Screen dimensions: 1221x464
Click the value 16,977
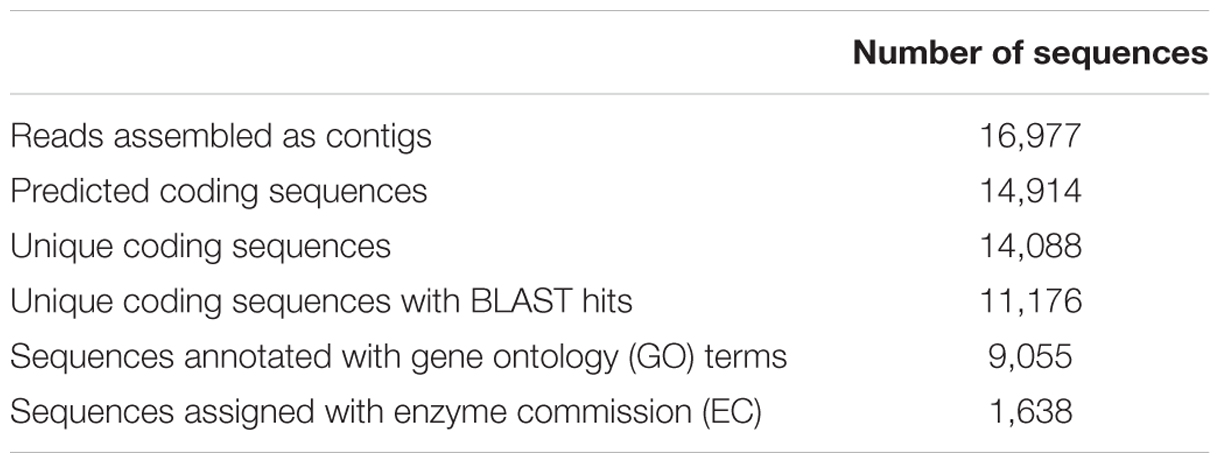(1030, 135)
